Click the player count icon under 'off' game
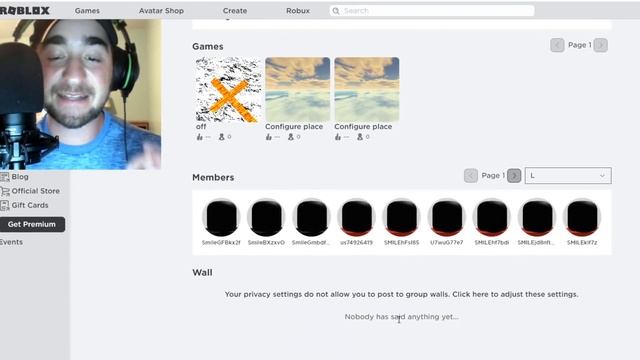640x360 pixels. tap(222, 137)
